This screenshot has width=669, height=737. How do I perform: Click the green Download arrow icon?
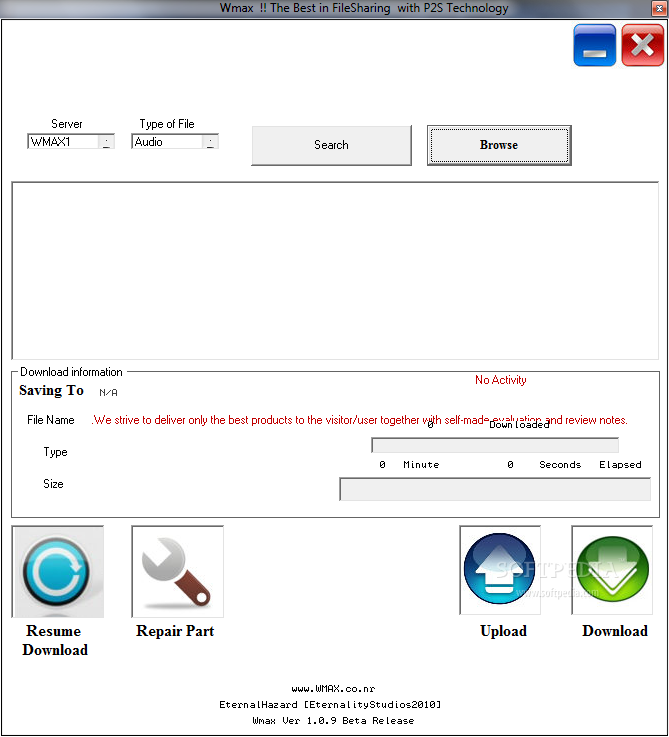click(x=612, y=570)
